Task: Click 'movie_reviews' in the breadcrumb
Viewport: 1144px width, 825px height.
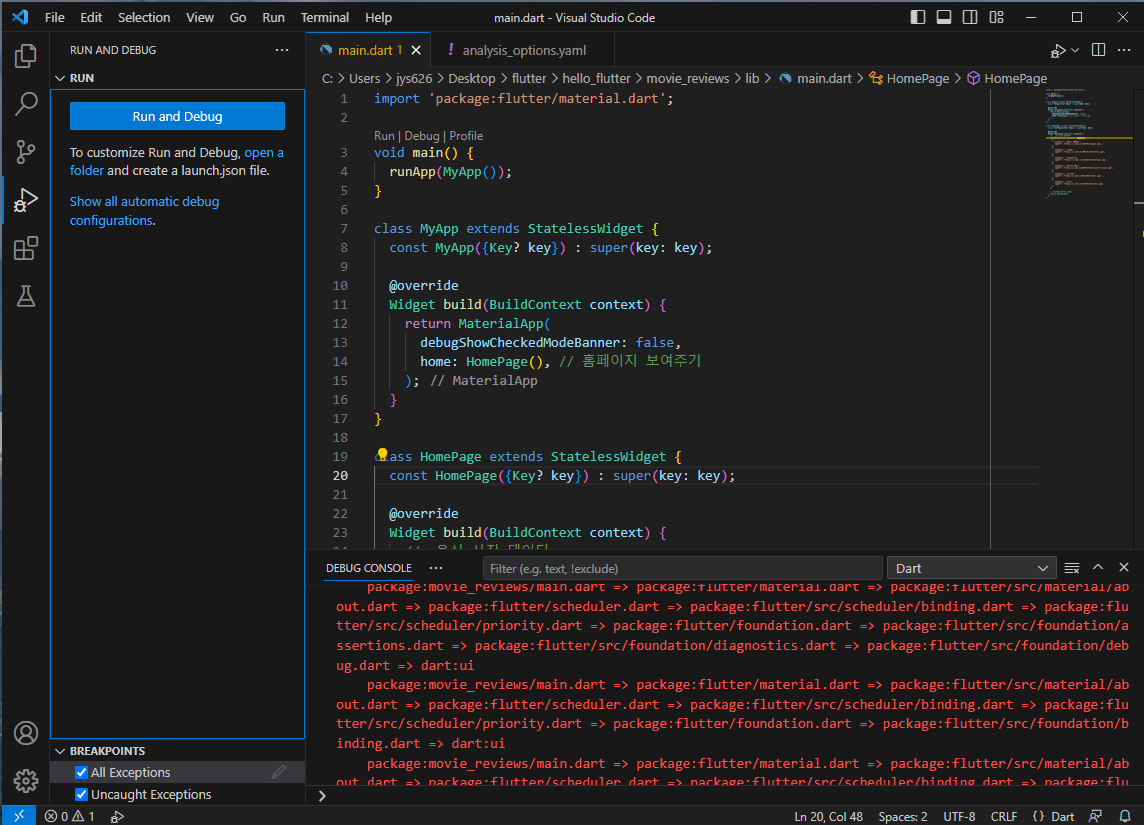Action: (x=687, y=78)
